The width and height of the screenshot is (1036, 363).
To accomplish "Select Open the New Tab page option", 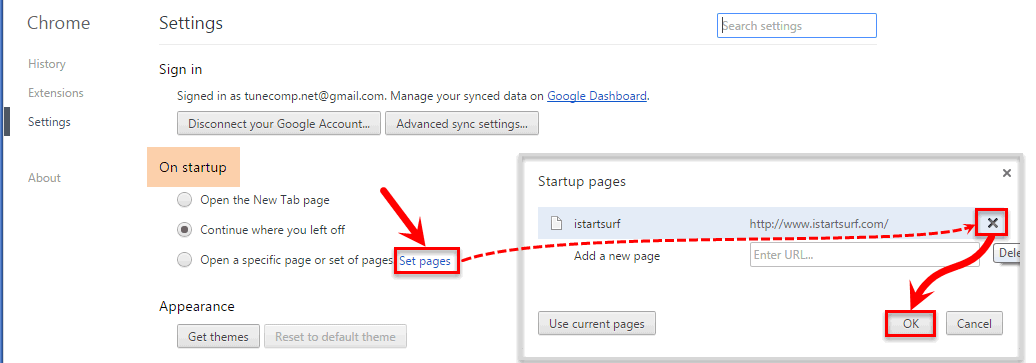I will pyautogui.click(x=185, y=200).
